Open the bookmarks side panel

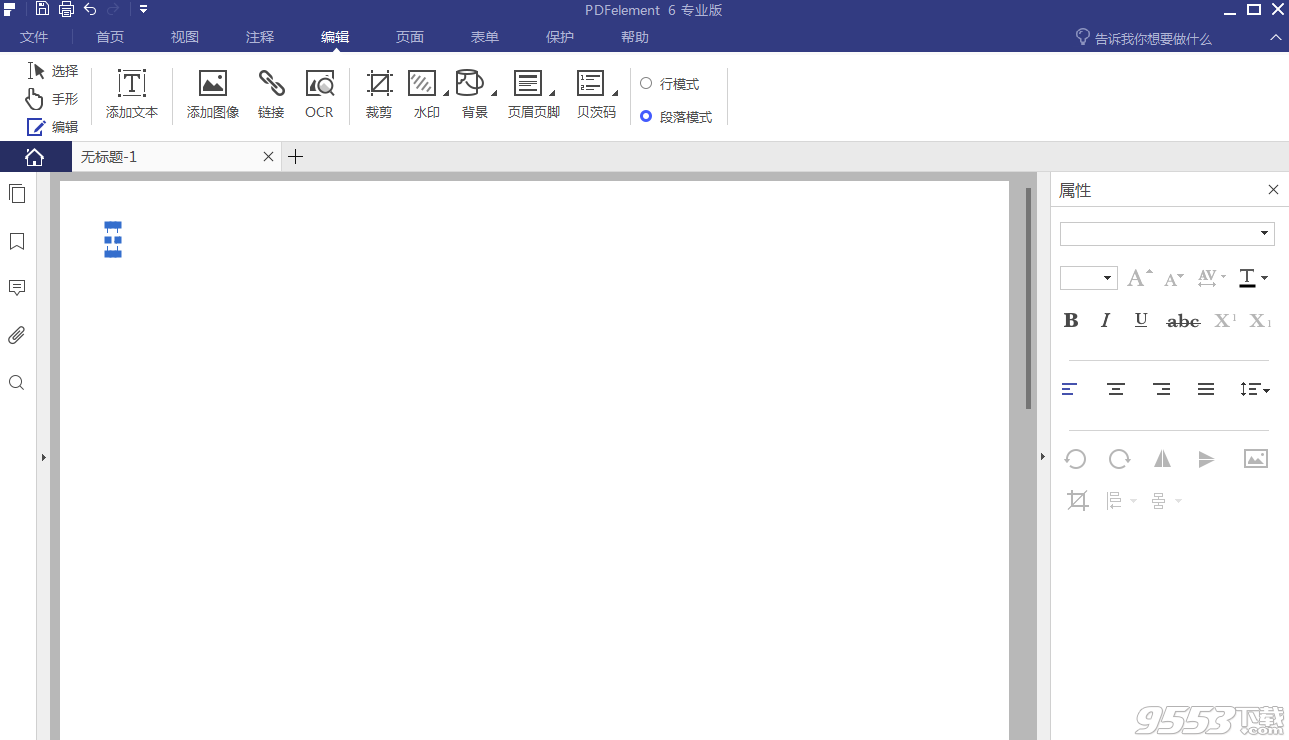(x=17, y=241)
